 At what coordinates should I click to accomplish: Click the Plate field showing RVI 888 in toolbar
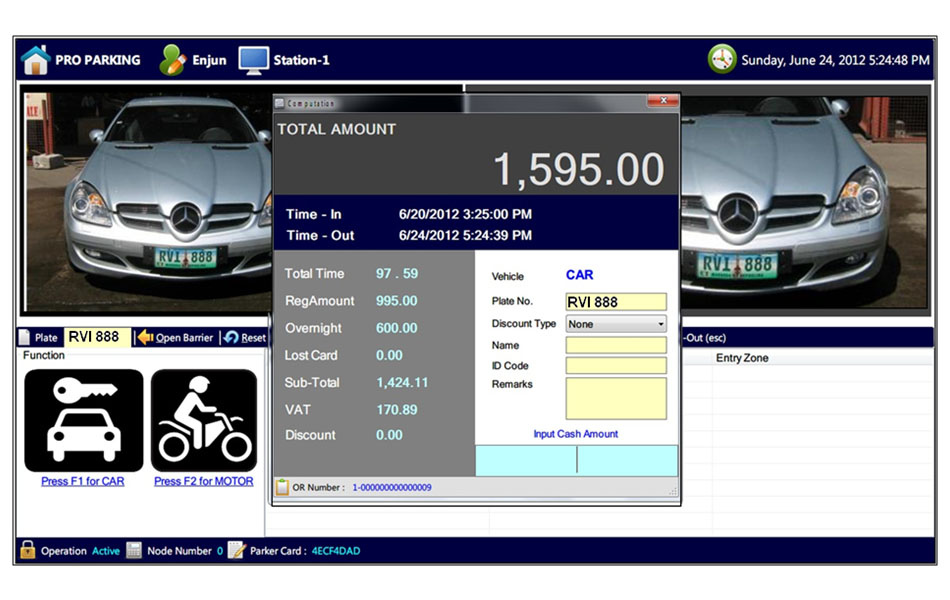(x=97, y=337)
